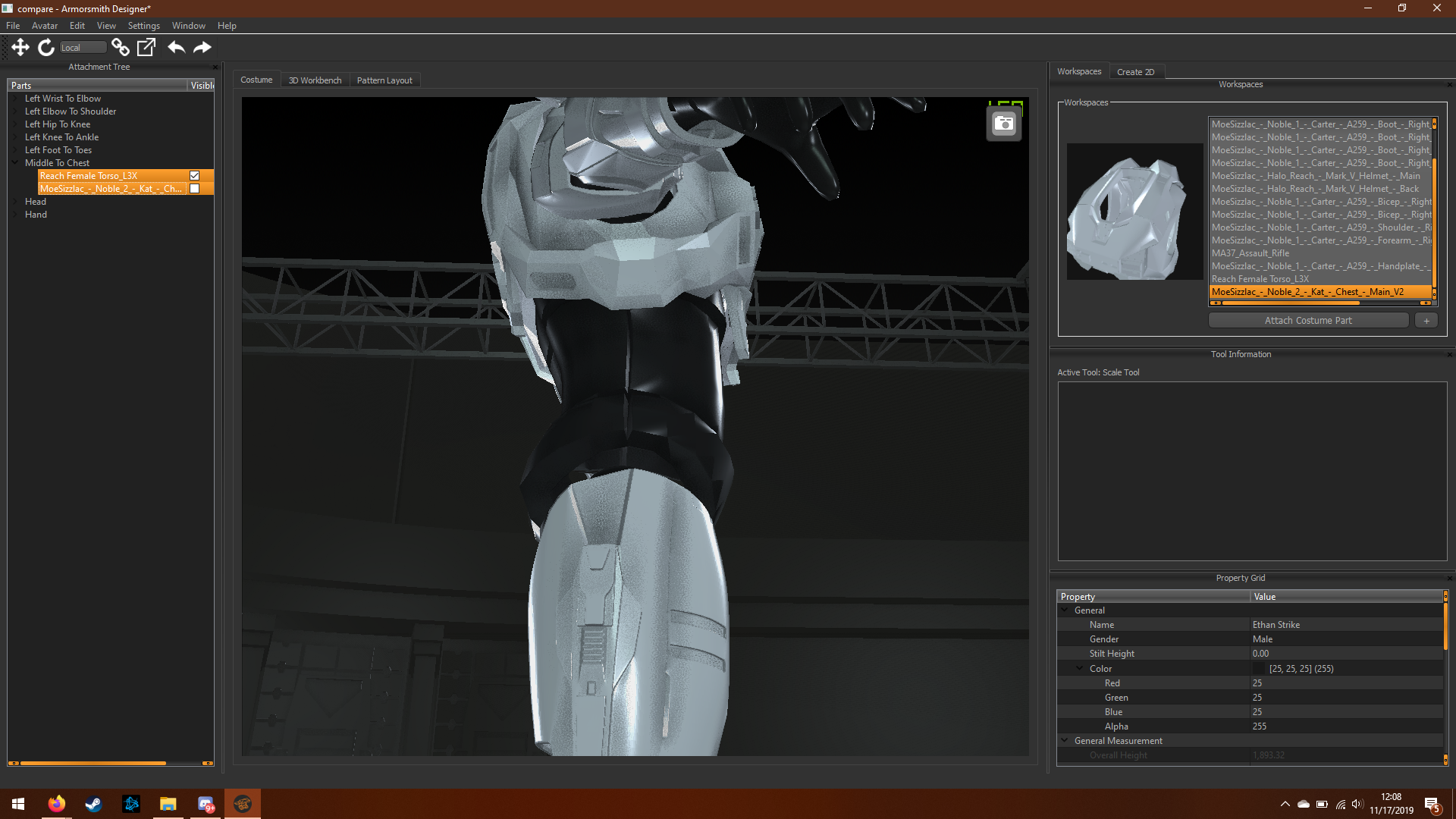Expand the Head tree node

(x=15, y=202)
